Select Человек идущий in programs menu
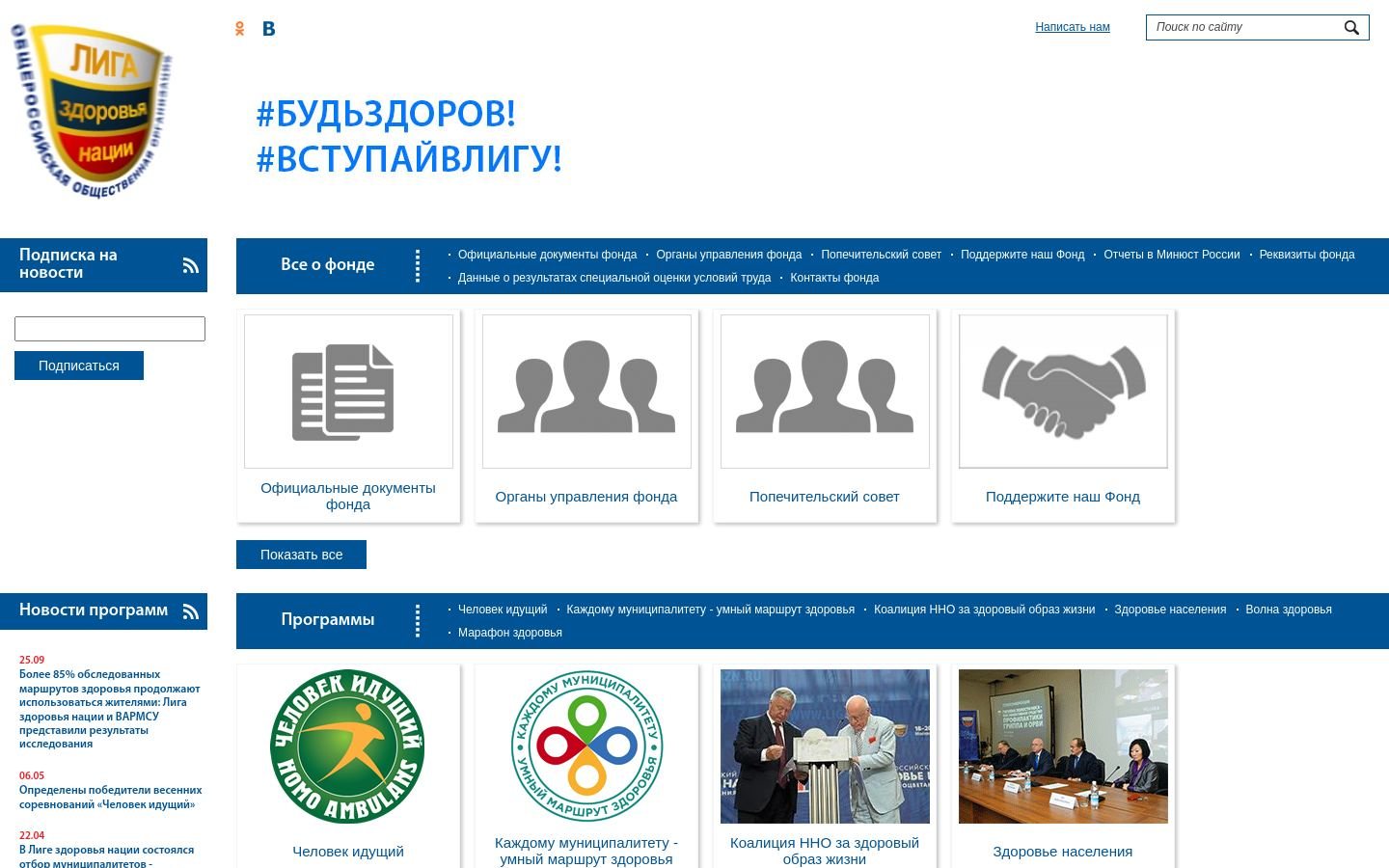 tap(503, 610)
